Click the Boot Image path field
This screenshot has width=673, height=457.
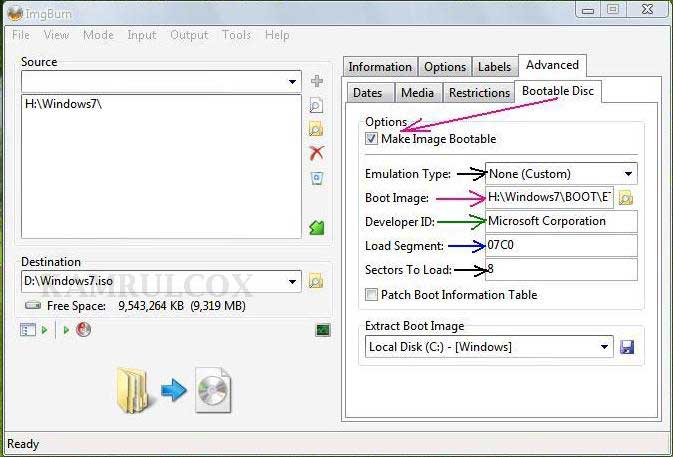tap(549, 197)
